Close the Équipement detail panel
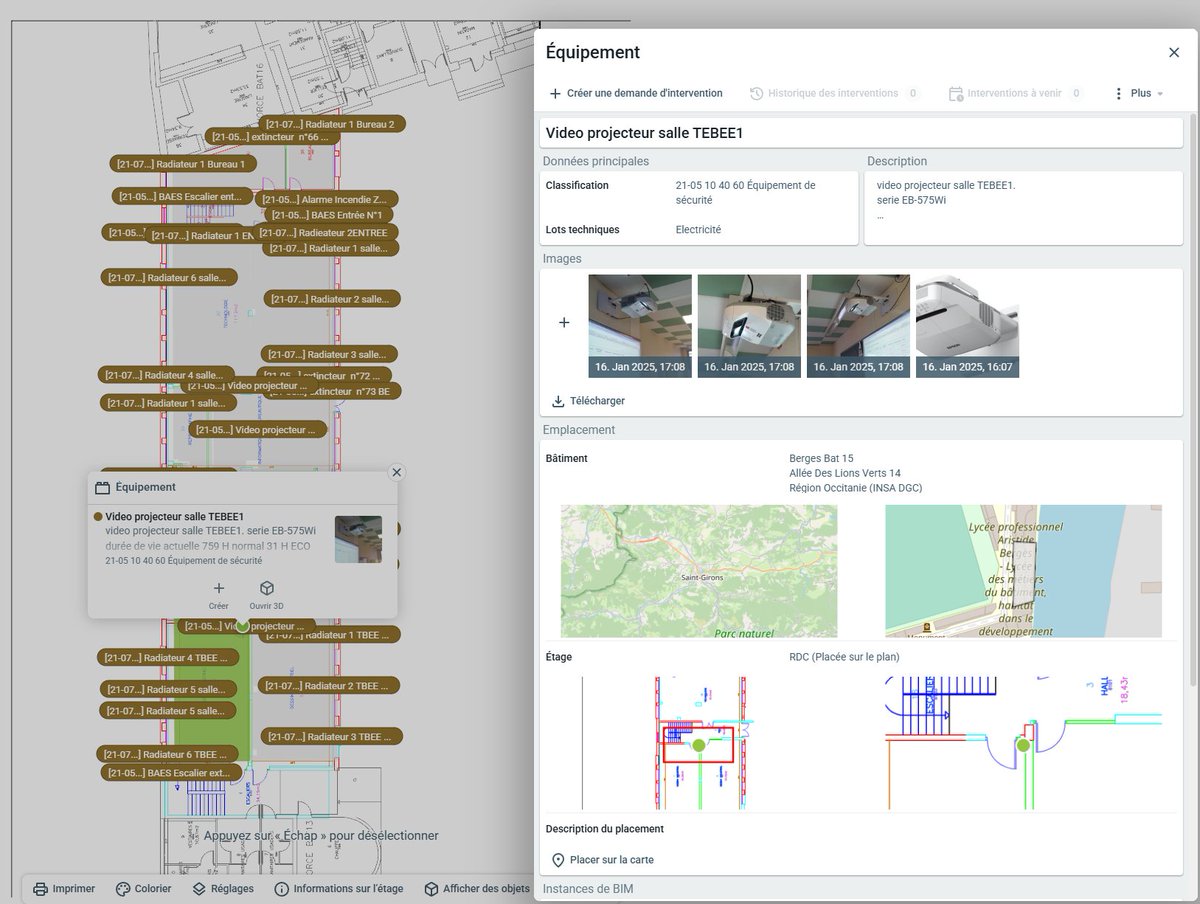1200x904 pixels. click(x=1174, y=52)
